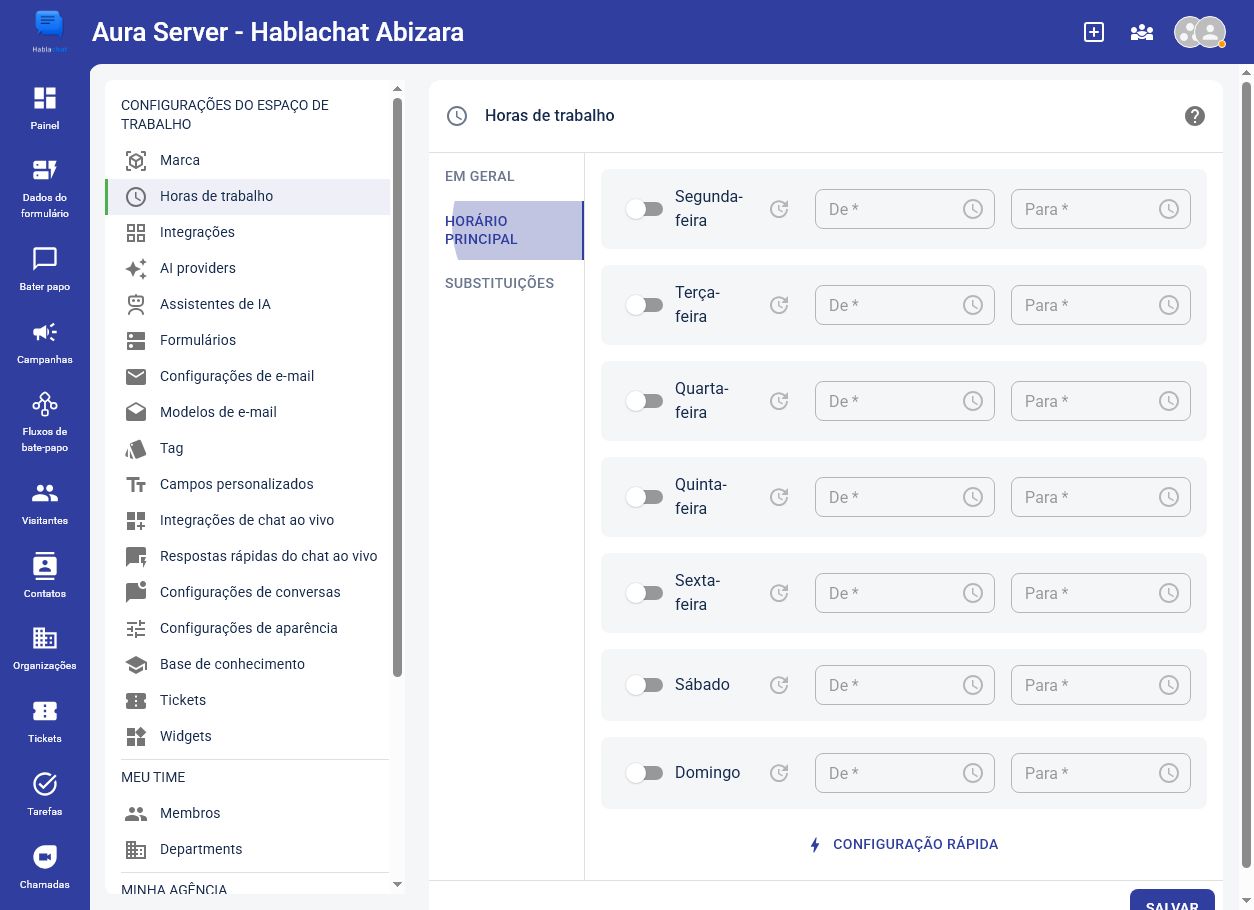This screenshot has height=910, width=1254.
Task: Click the reset icon for Segunda-feira
Action: [779, 209]
